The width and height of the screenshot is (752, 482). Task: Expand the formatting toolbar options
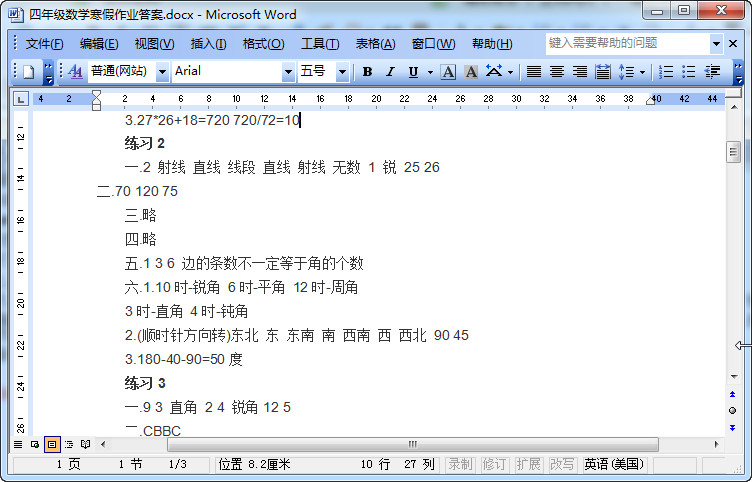pyautogui.click(x=739, y=72)
